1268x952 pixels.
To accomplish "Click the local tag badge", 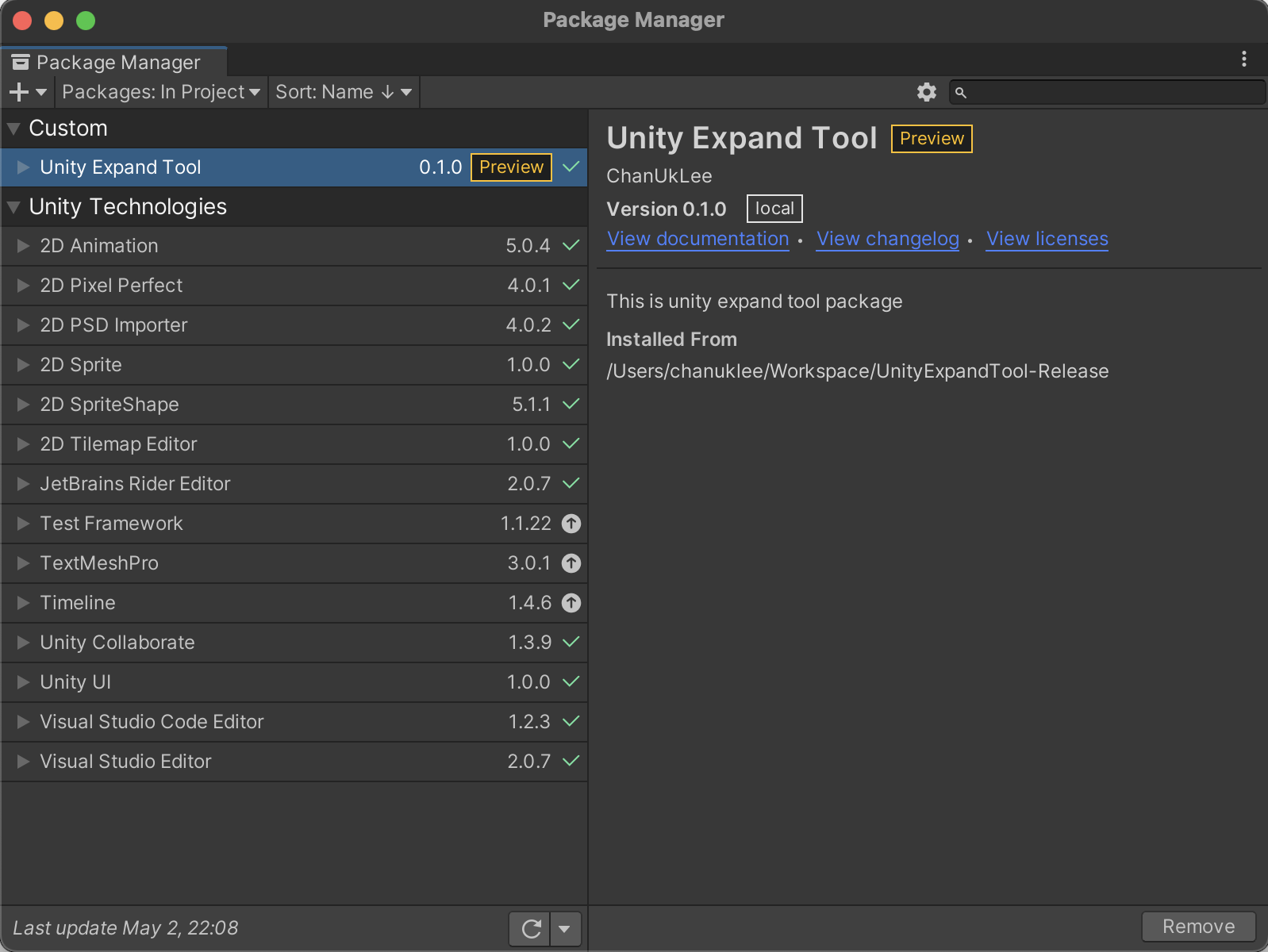I will click(774, 209).
